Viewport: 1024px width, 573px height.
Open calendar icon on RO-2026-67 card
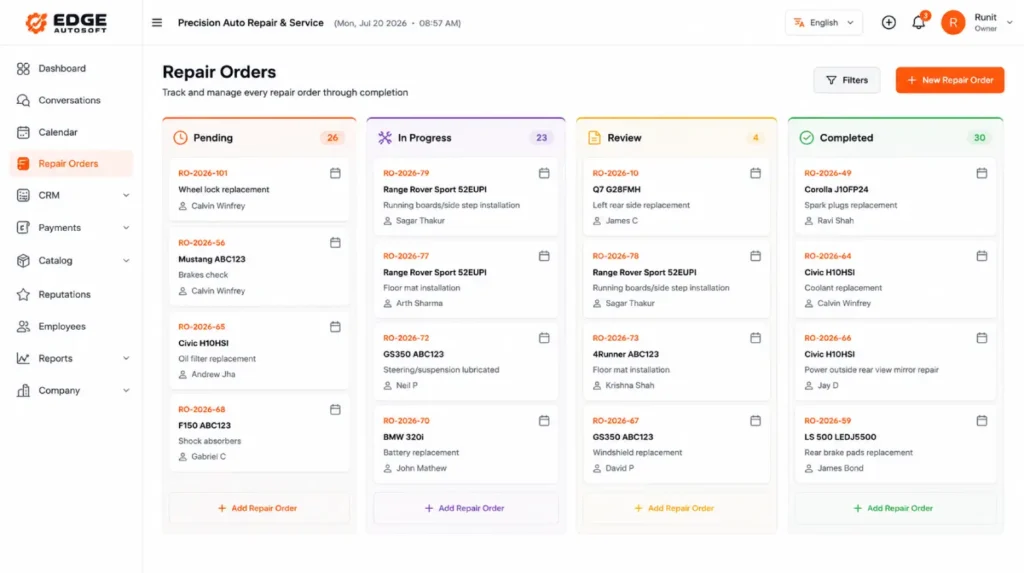click(x=756, y=421)
